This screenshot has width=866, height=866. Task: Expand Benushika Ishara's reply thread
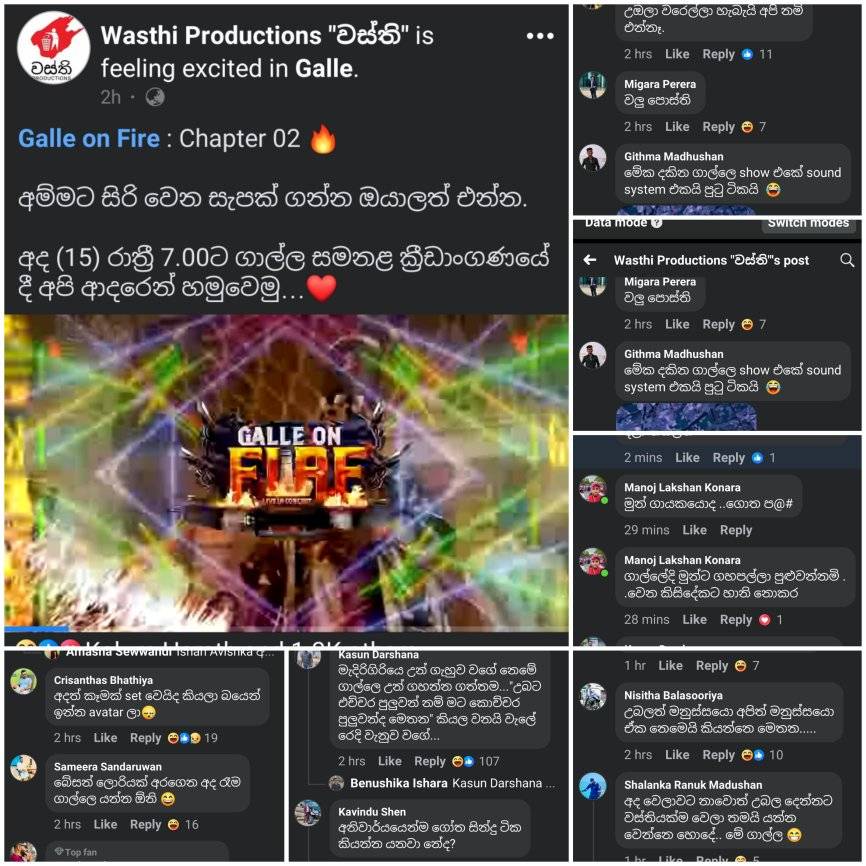pyautogui.click(x=446, y=783)
